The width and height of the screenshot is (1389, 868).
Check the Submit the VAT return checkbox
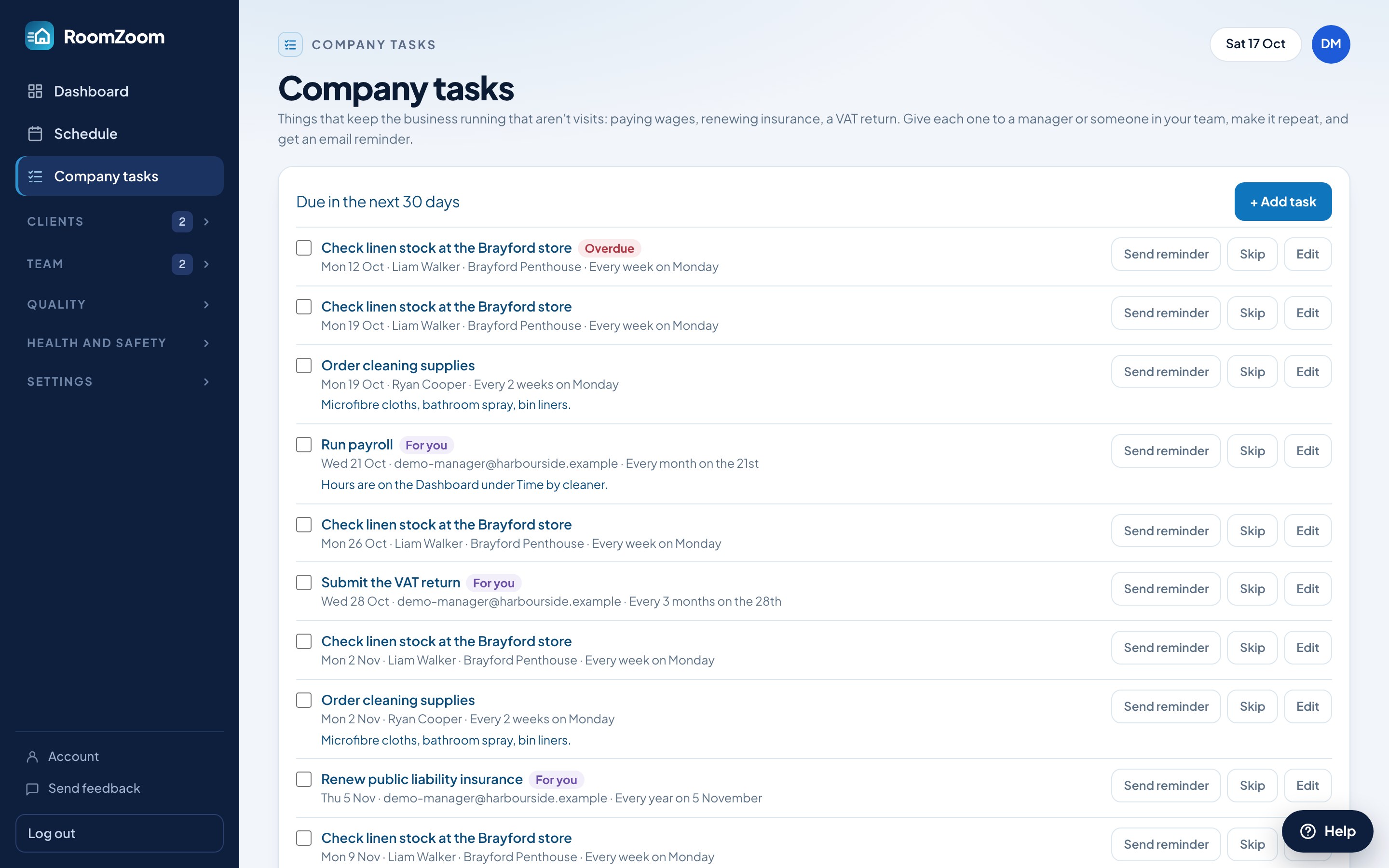point(304,583)
